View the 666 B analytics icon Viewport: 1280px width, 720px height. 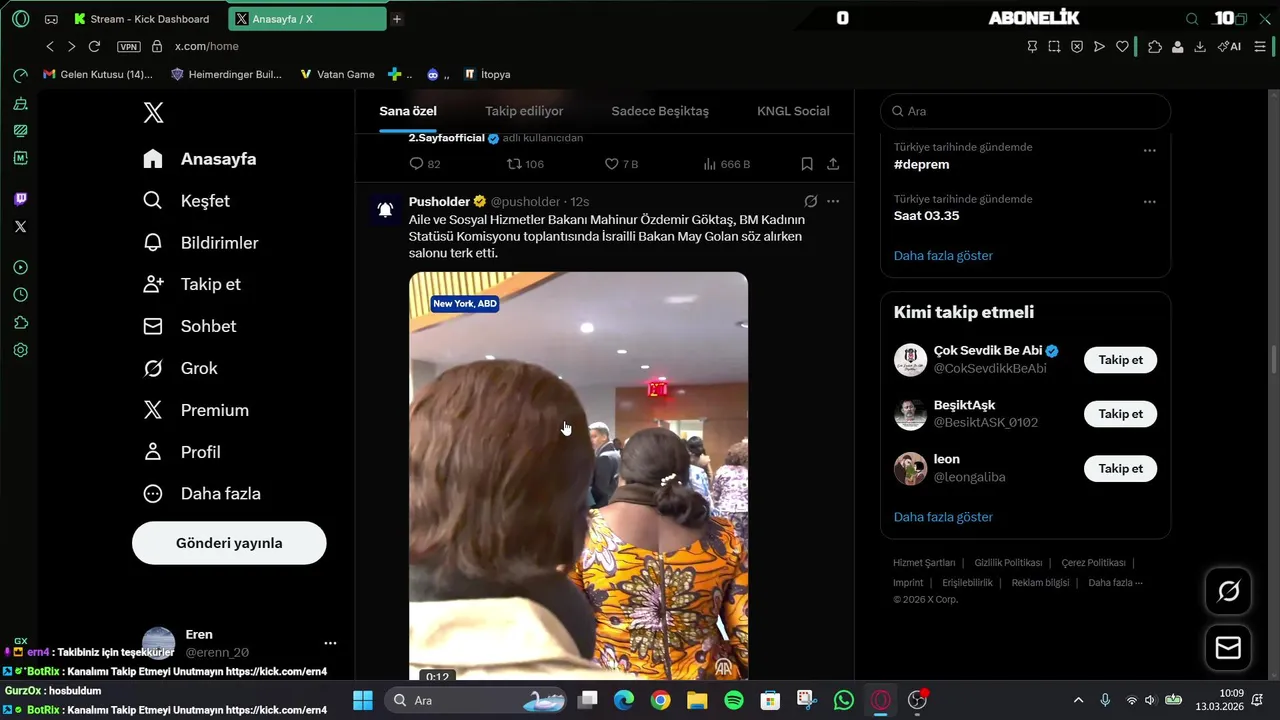tap(709, 164)
